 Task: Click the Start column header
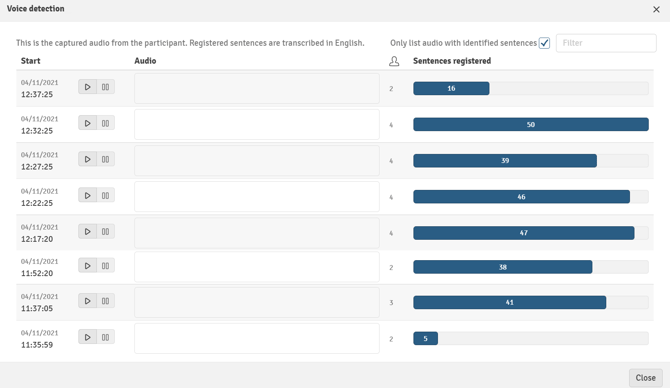(x=31, y=61)
